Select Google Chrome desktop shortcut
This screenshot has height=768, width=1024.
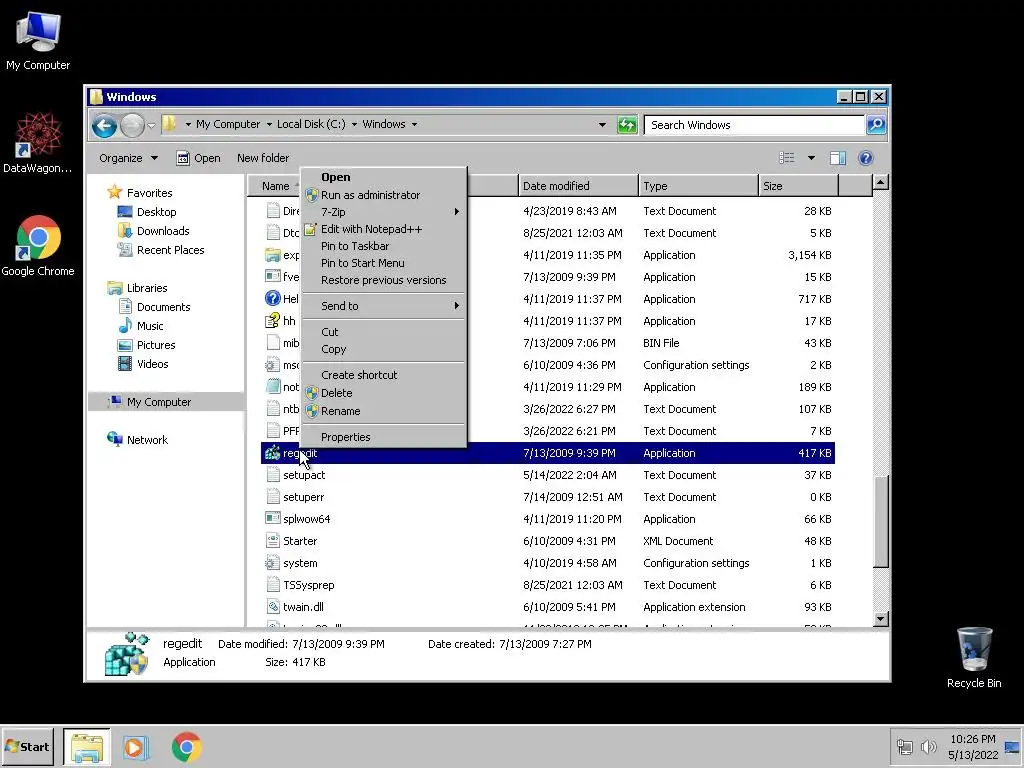pyautogui.click(x=38, y=246)
